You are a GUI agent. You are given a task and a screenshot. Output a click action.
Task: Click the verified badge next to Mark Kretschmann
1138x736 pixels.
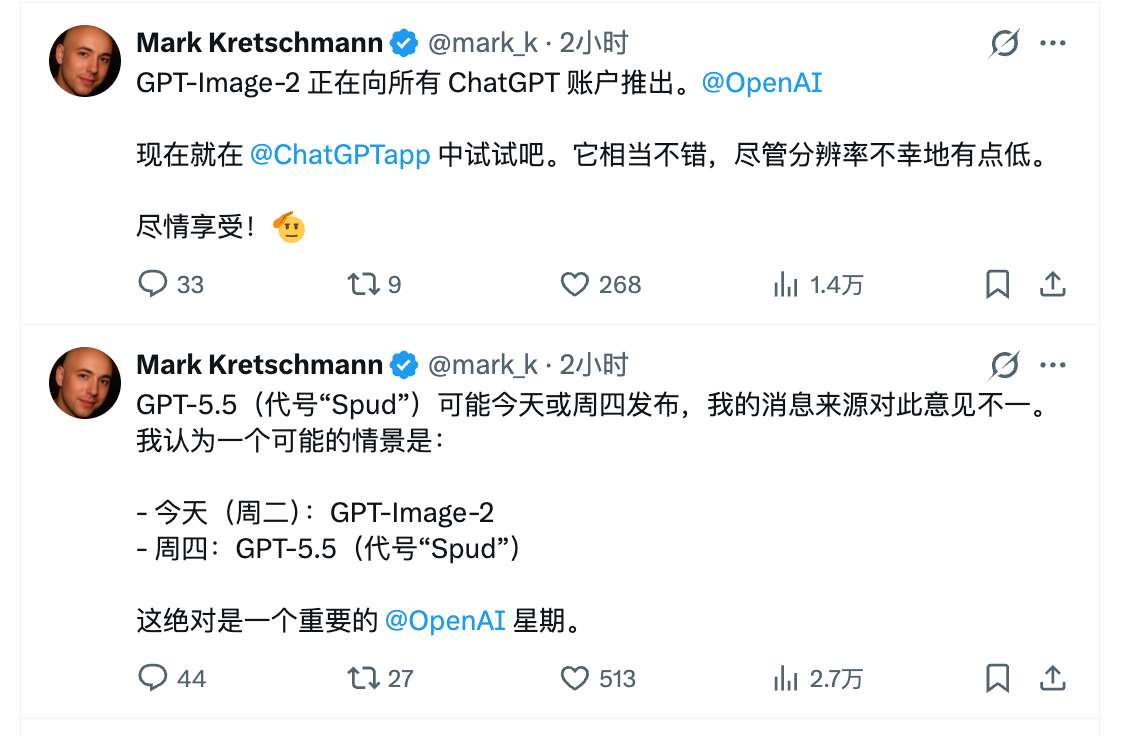(x=404, y=42)
